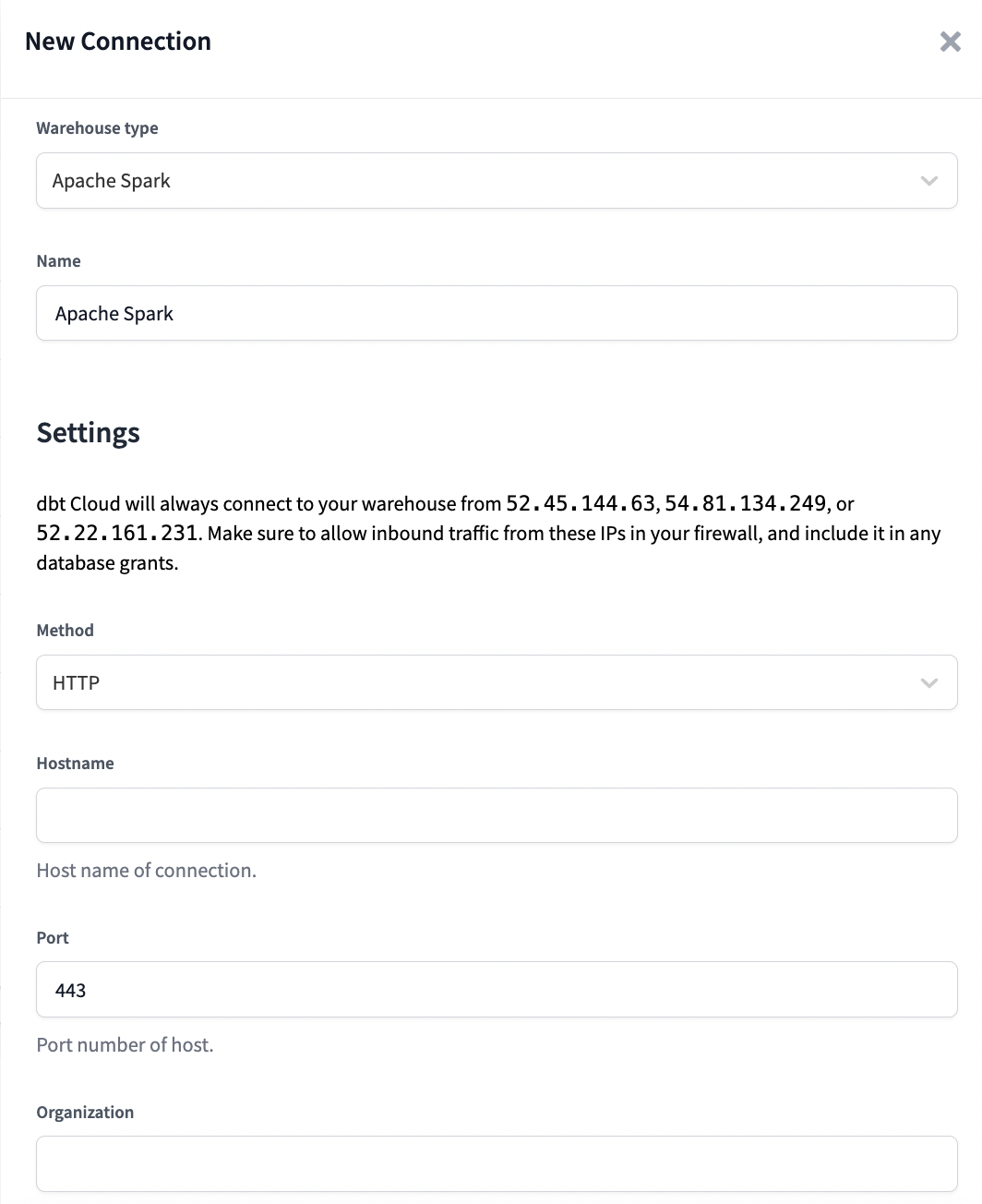Click the chevron next to HTTP method
Screen dimensions: 982x1204
click(929, 682)
